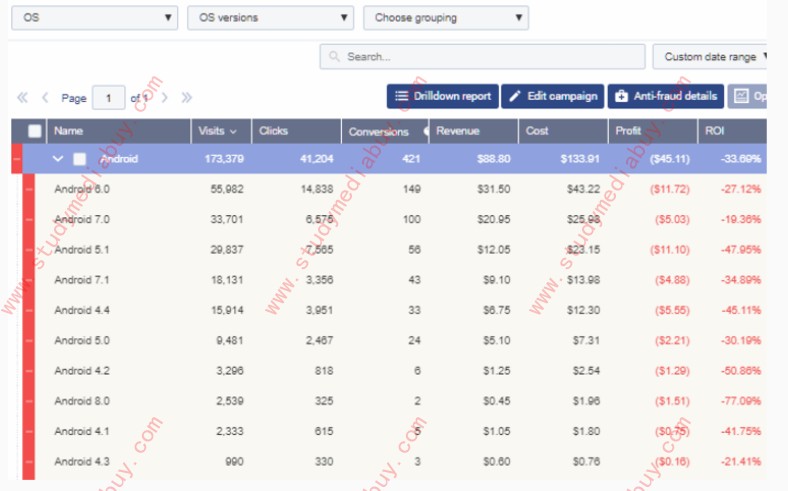Click clicks value 14,838

317,189
